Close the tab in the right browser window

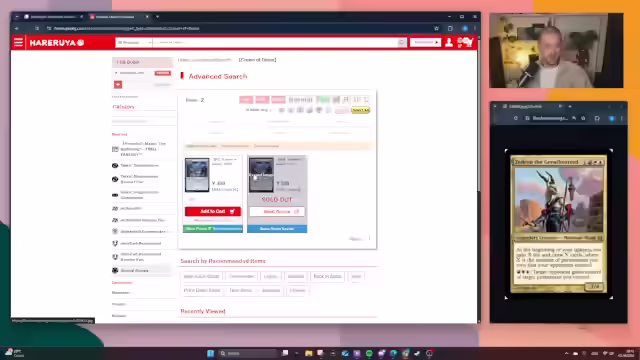click(x=560, y=107)
